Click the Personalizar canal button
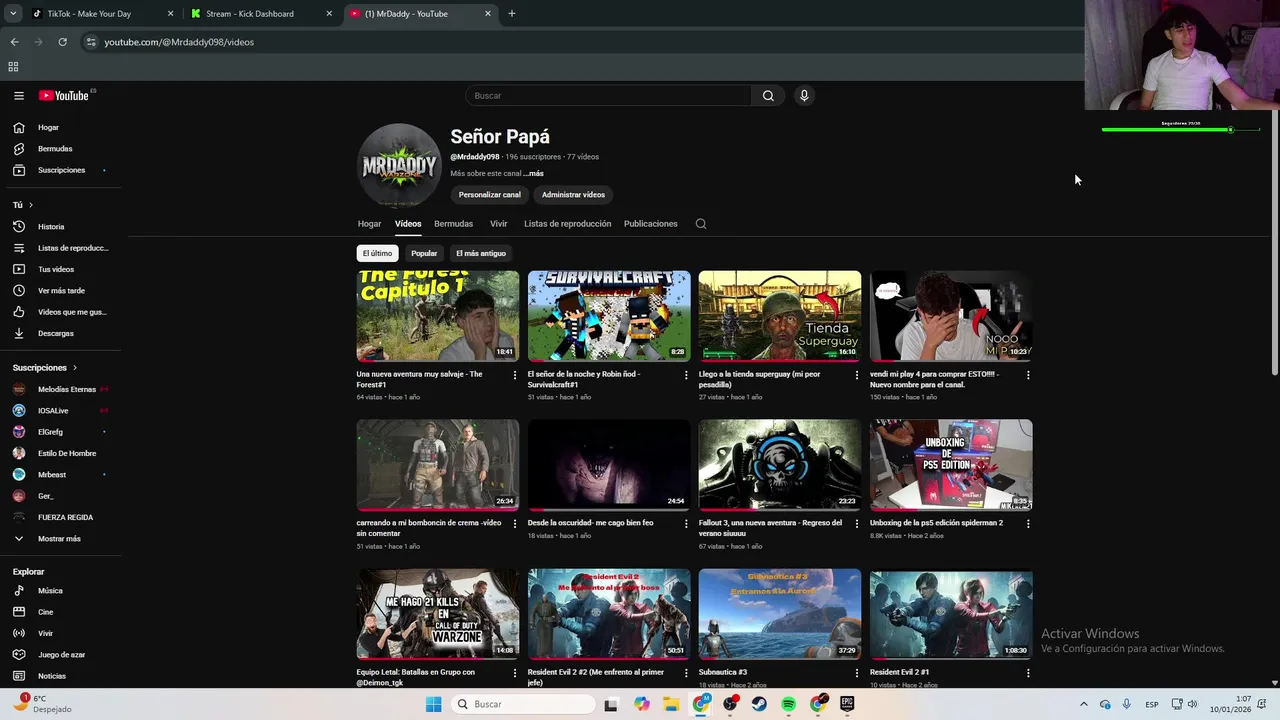1280x720 pixels. pyautogui.click(x=489, y=195)
